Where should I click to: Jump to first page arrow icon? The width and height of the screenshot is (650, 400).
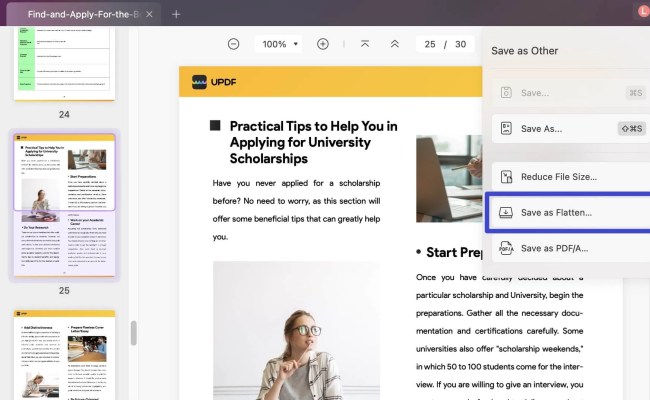[365, 44]
